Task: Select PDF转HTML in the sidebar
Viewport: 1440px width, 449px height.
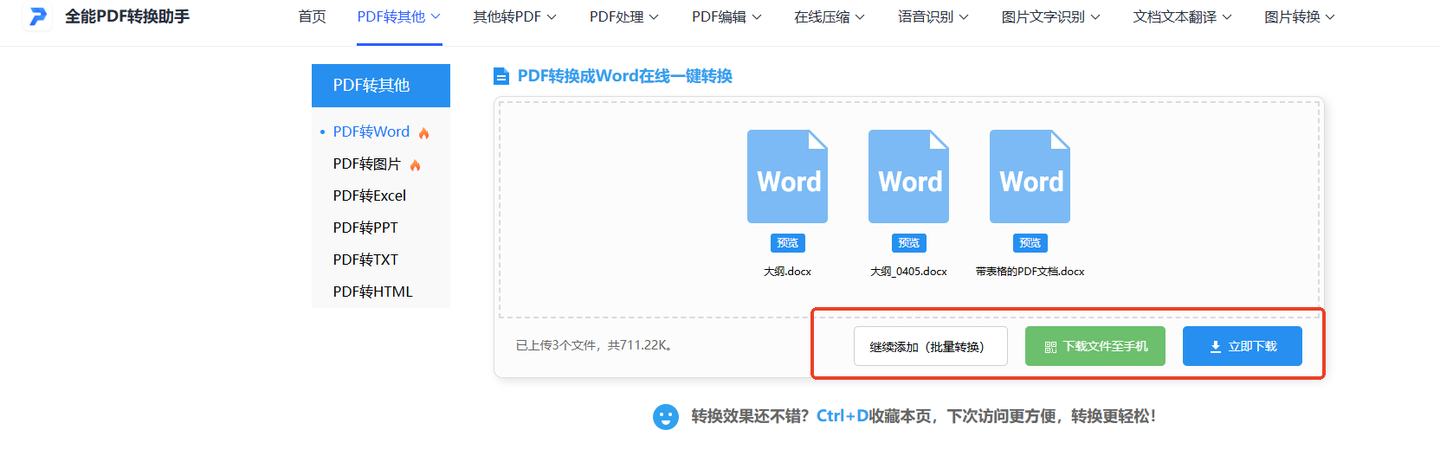Action: [373, 292]
